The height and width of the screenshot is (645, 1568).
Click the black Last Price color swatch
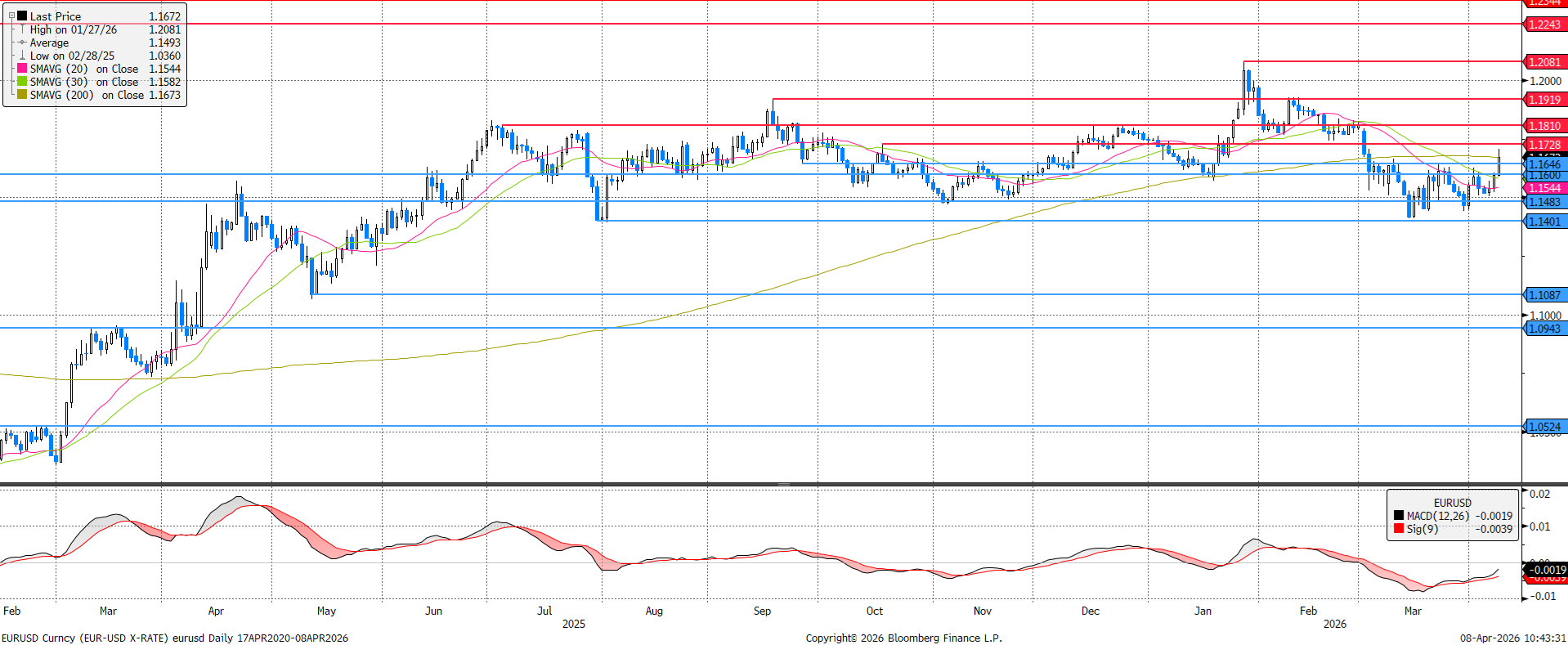(22, 16)
